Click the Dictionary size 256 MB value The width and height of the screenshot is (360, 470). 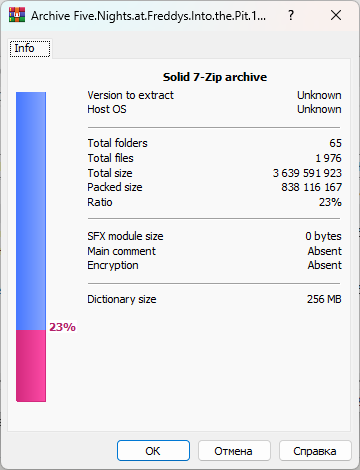click(324, 299)
